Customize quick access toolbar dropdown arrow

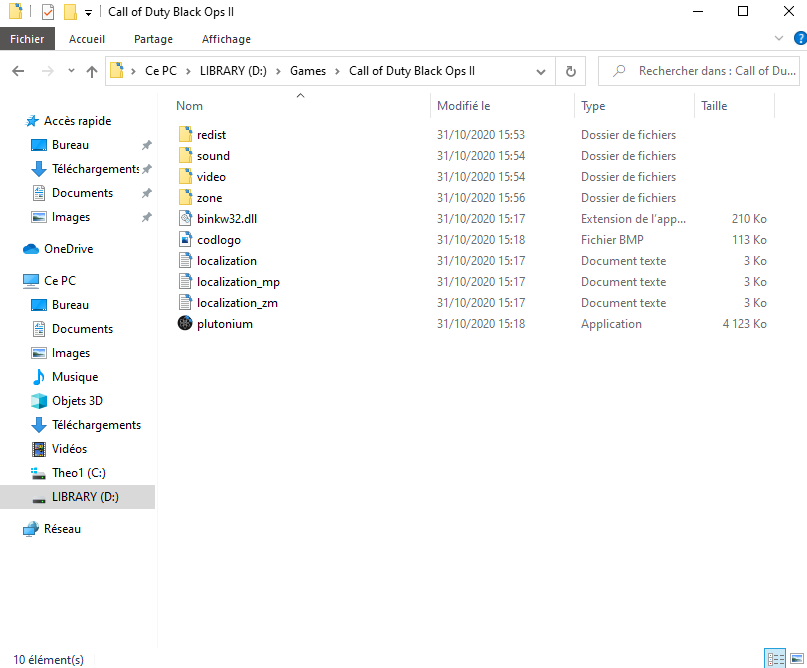coord(89,12)
